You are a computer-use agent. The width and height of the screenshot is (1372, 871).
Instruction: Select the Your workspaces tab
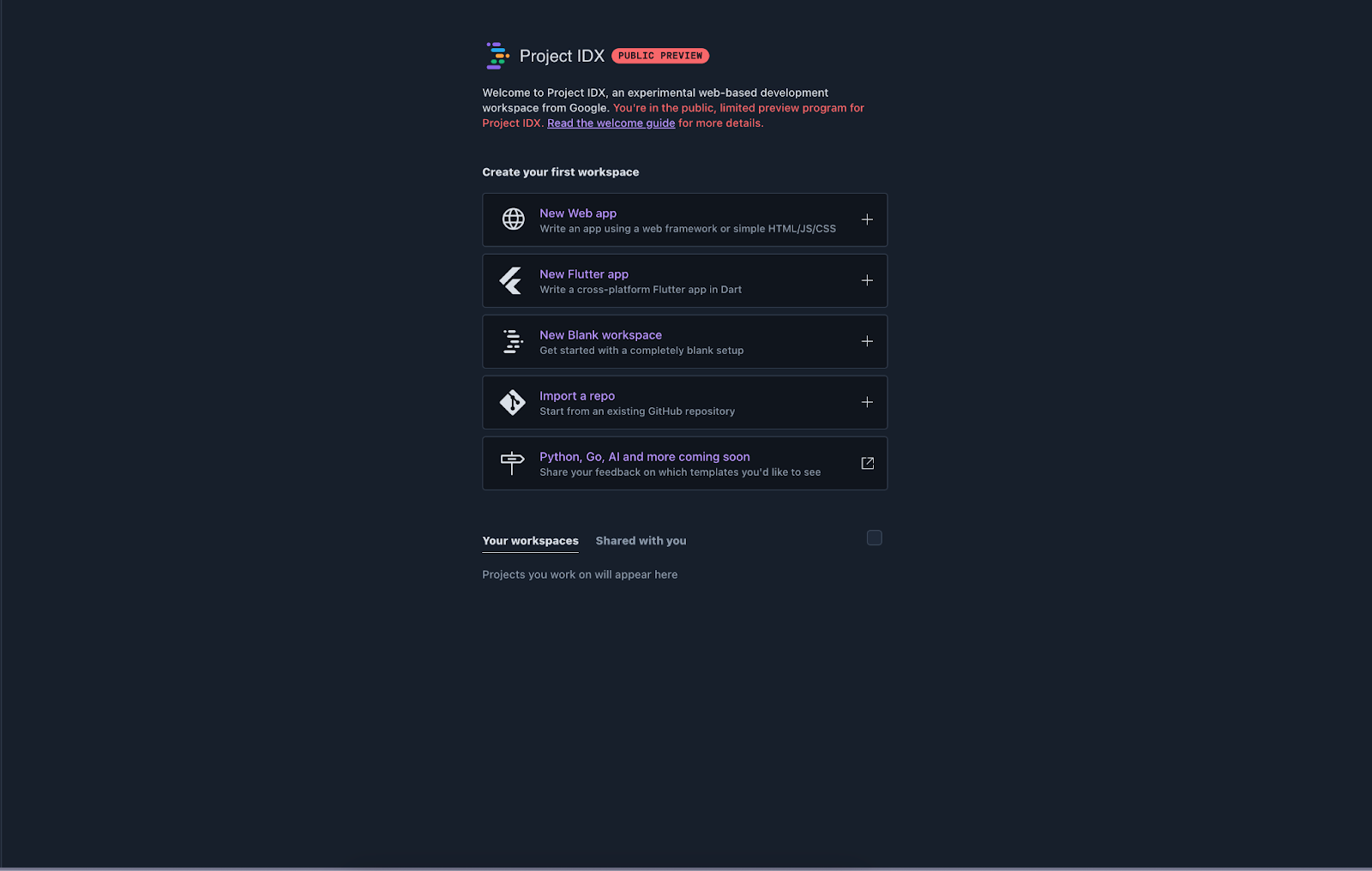530,541
